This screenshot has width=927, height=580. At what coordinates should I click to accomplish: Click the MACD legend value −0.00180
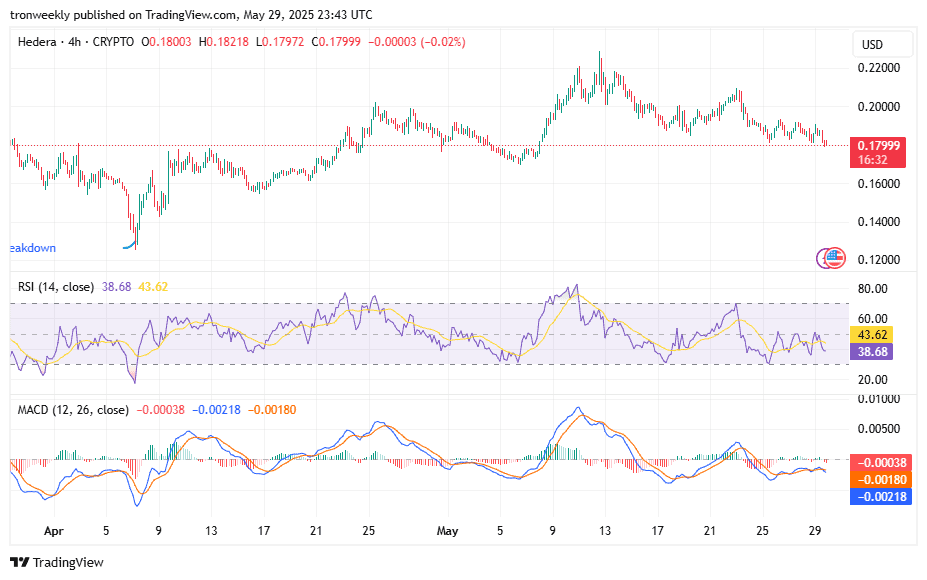point(272,410)
